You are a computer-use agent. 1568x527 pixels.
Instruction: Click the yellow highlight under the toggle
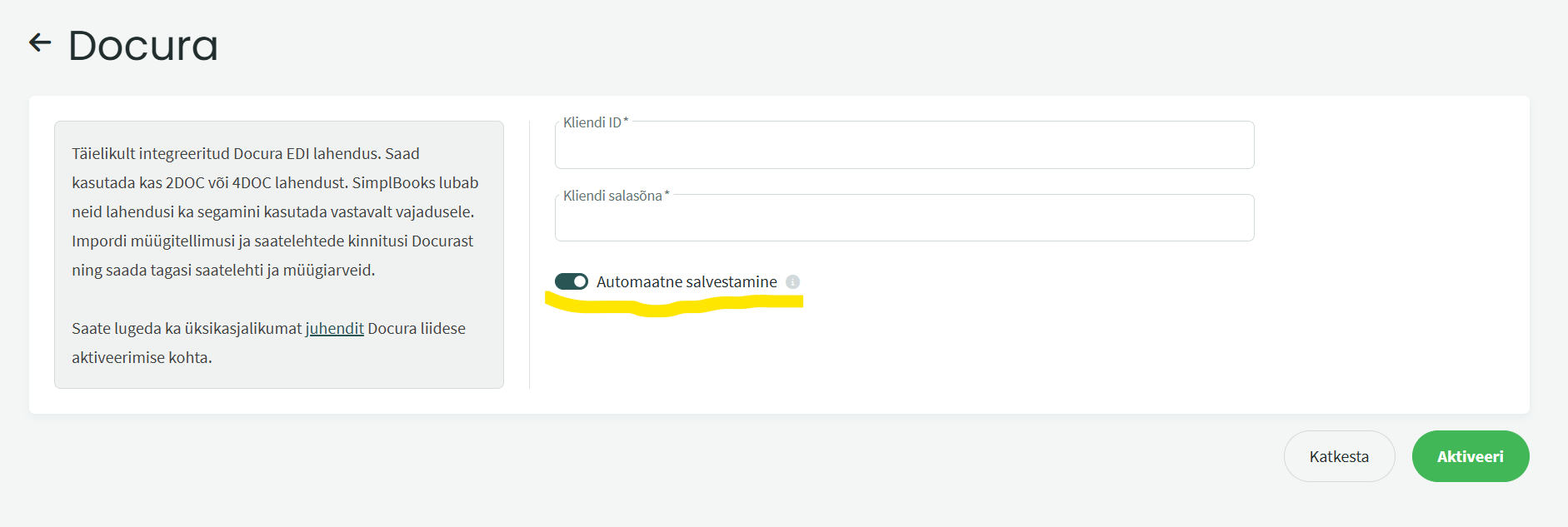click(673, 303)
